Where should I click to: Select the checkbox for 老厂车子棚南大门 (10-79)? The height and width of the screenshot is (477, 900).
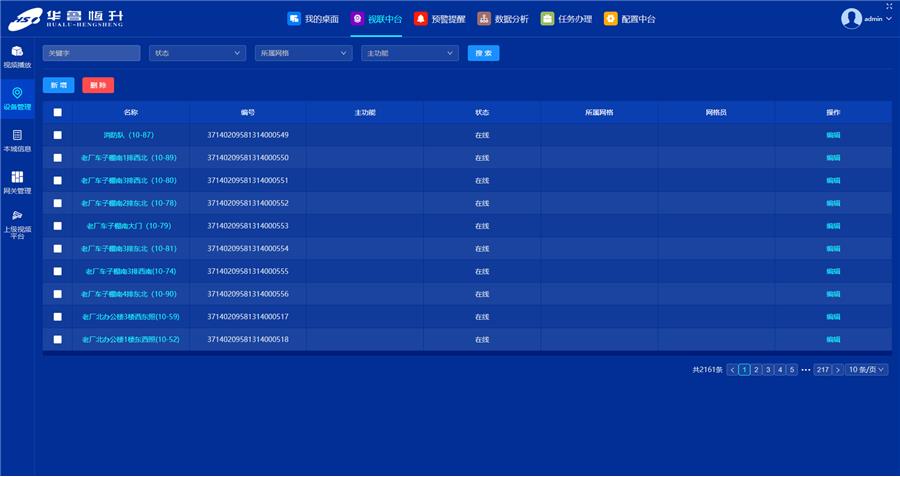tap(57, 226)
